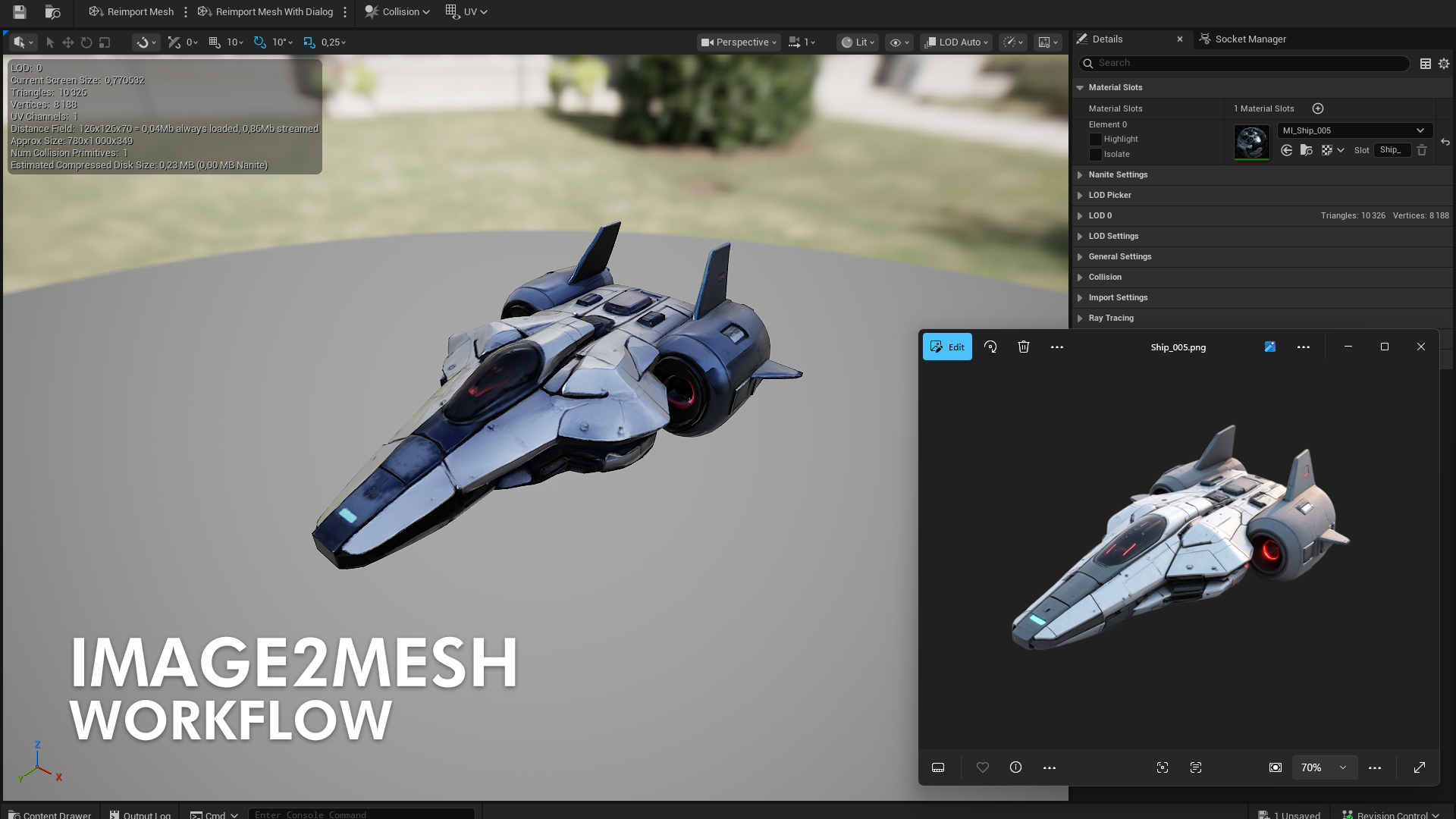Enable the Highlight checkbox for Element 0
Screen dimensions: 1456x819
1095,140
